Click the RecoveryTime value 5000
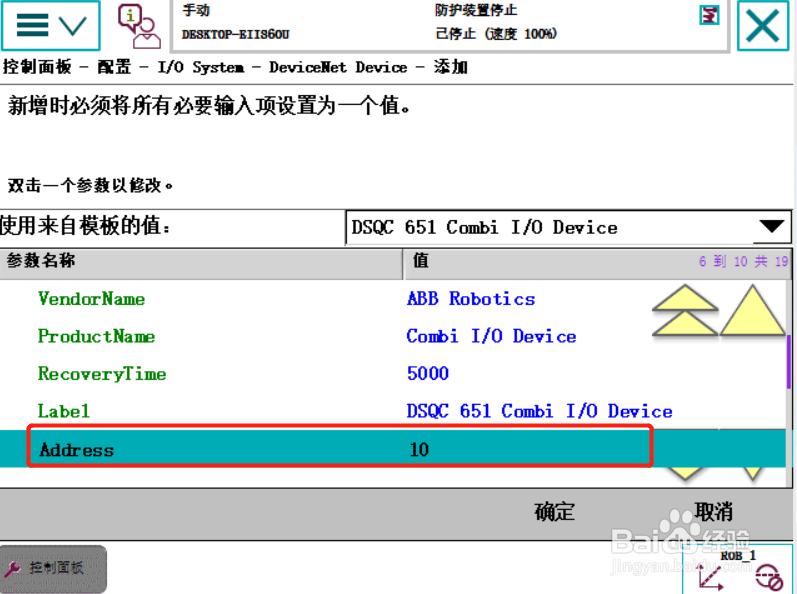The width and height of the screenshot is (797, 594). pos(427,374)
